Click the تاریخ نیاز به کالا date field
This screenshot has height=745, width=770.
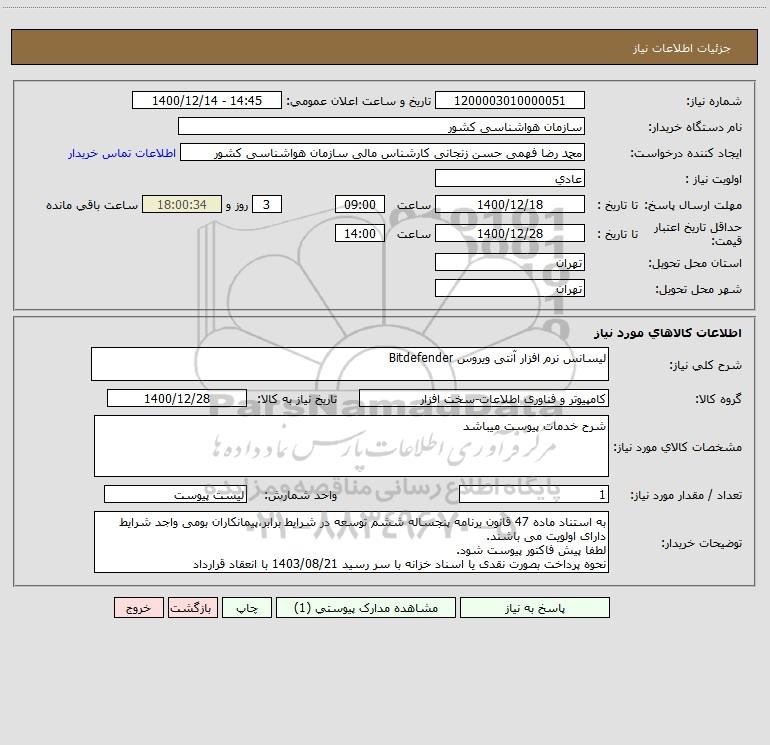tap(177, 398)
